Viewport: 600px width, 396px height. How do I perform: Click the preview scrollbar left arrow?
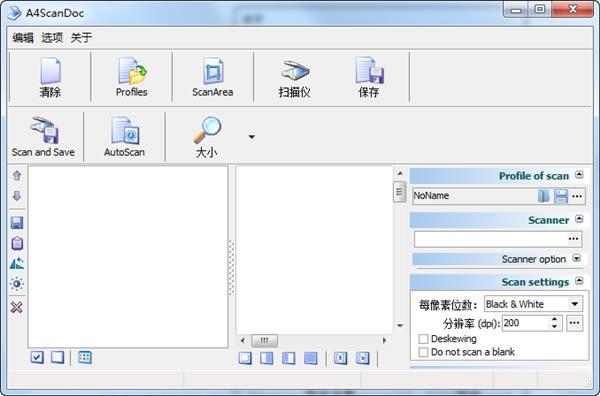click(x=242, y=340)
